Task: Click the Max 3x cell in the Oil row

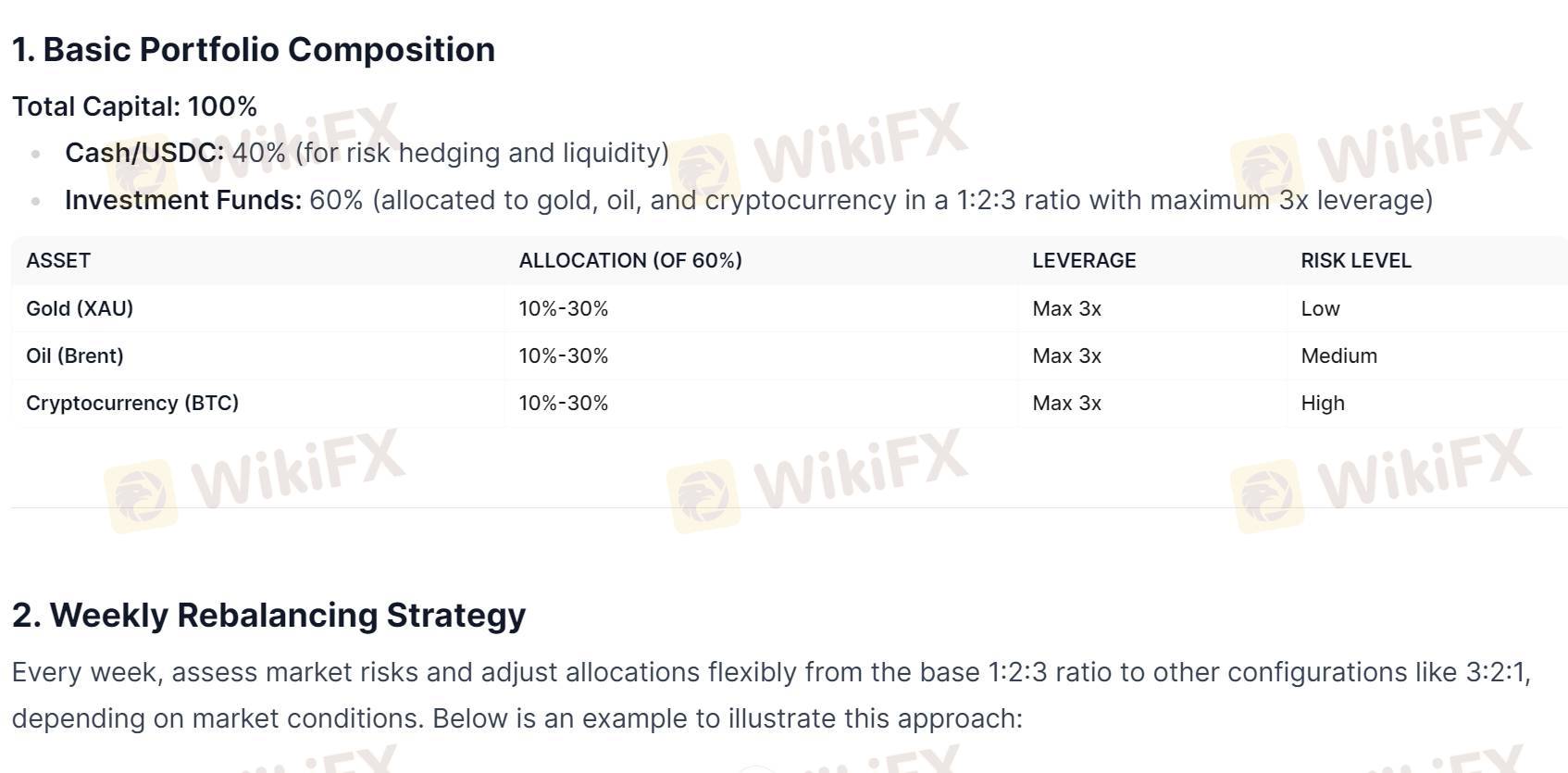Action: click(1066, 356)
